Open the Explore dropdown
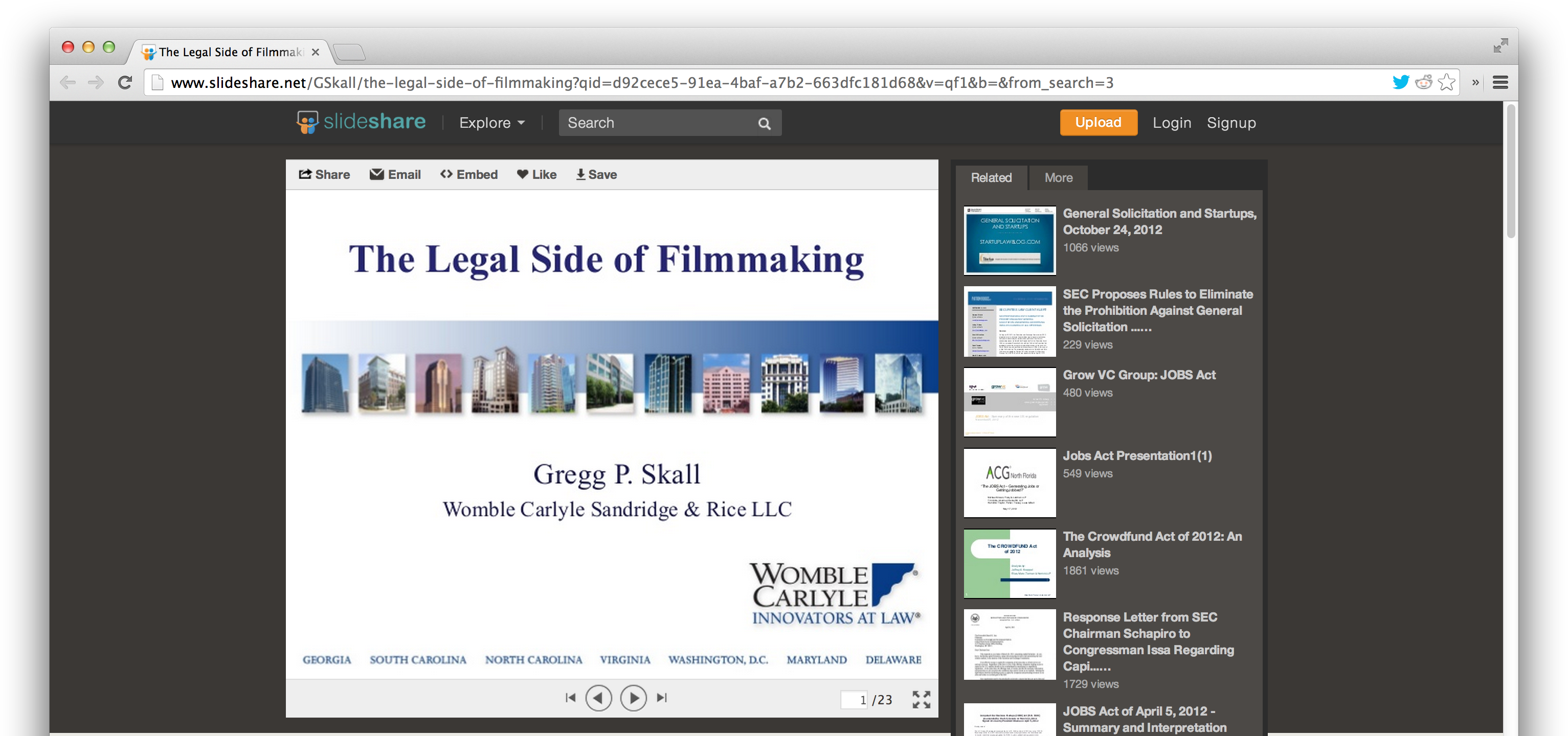1568x736 pixels. tap(490, 122)
